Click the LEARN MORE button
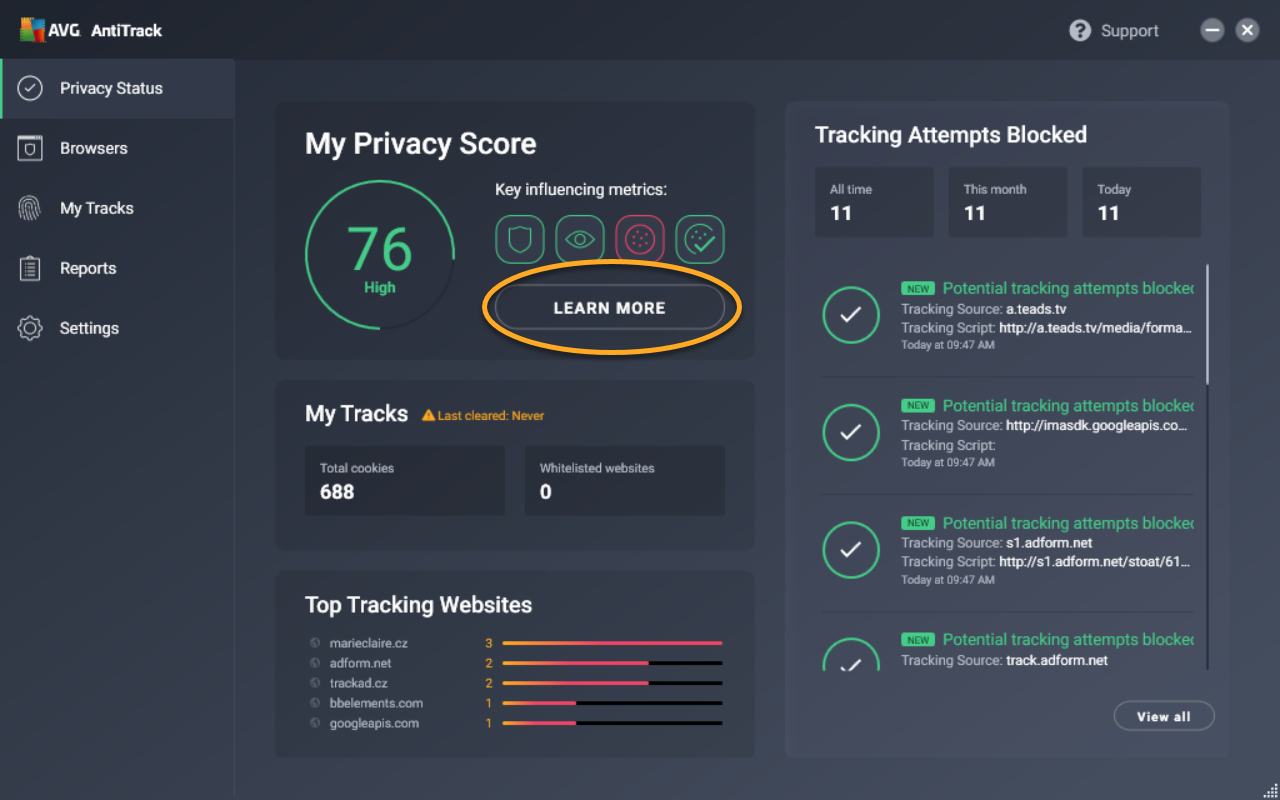 (610, 308)
